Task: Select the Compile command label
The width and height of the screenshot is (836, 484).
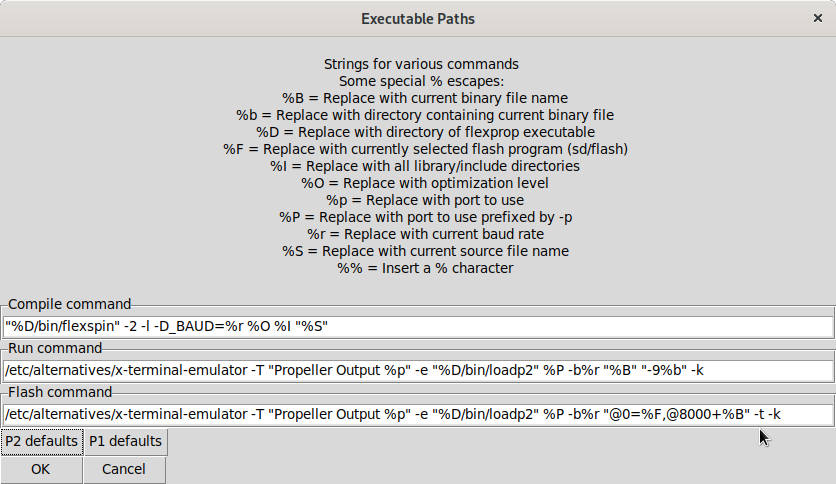Action: pyautogui.click(x=70, y=304)
